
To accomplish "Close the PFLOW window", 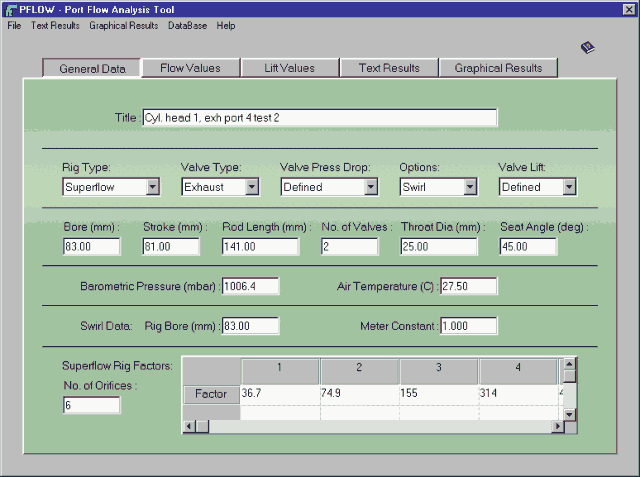I will (629, 10).
